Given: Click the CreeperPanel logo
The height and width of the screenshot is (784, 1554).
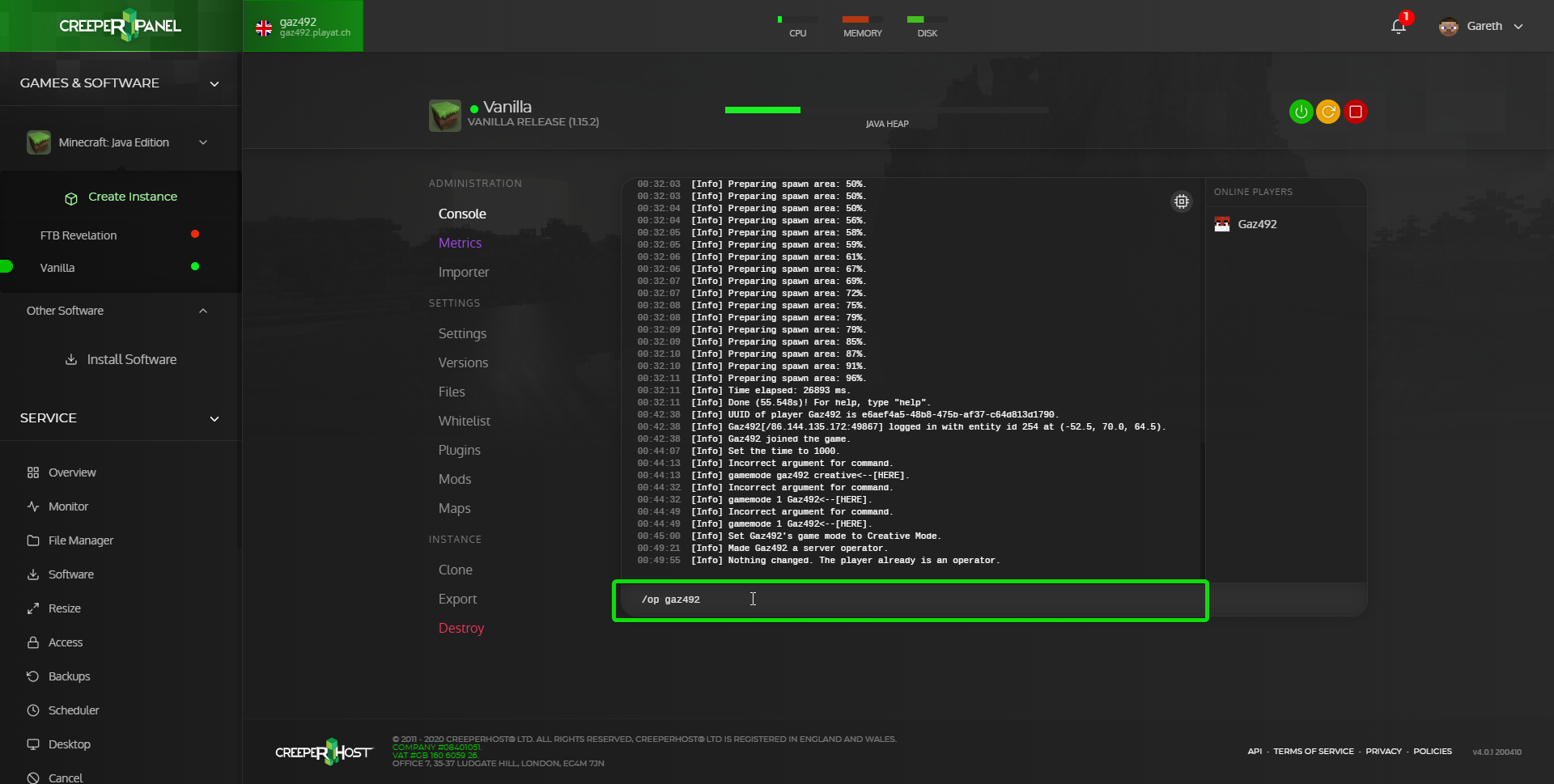Looking at the screenshot, I should (120, 25).
